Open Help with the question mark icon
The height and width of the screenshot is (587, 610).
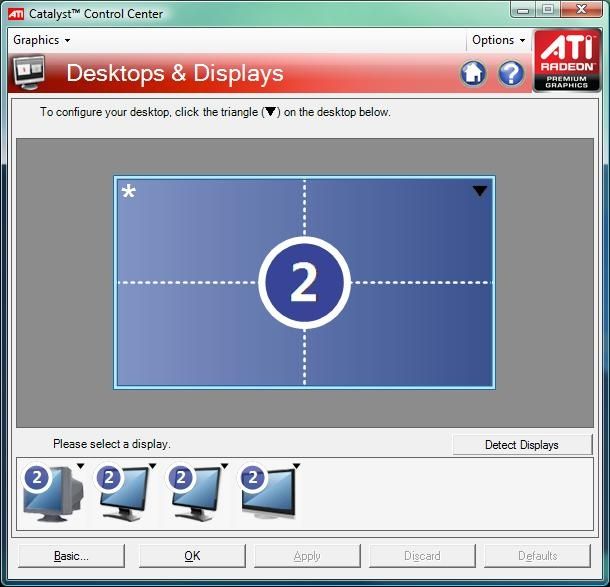click(x=511, y=73)
